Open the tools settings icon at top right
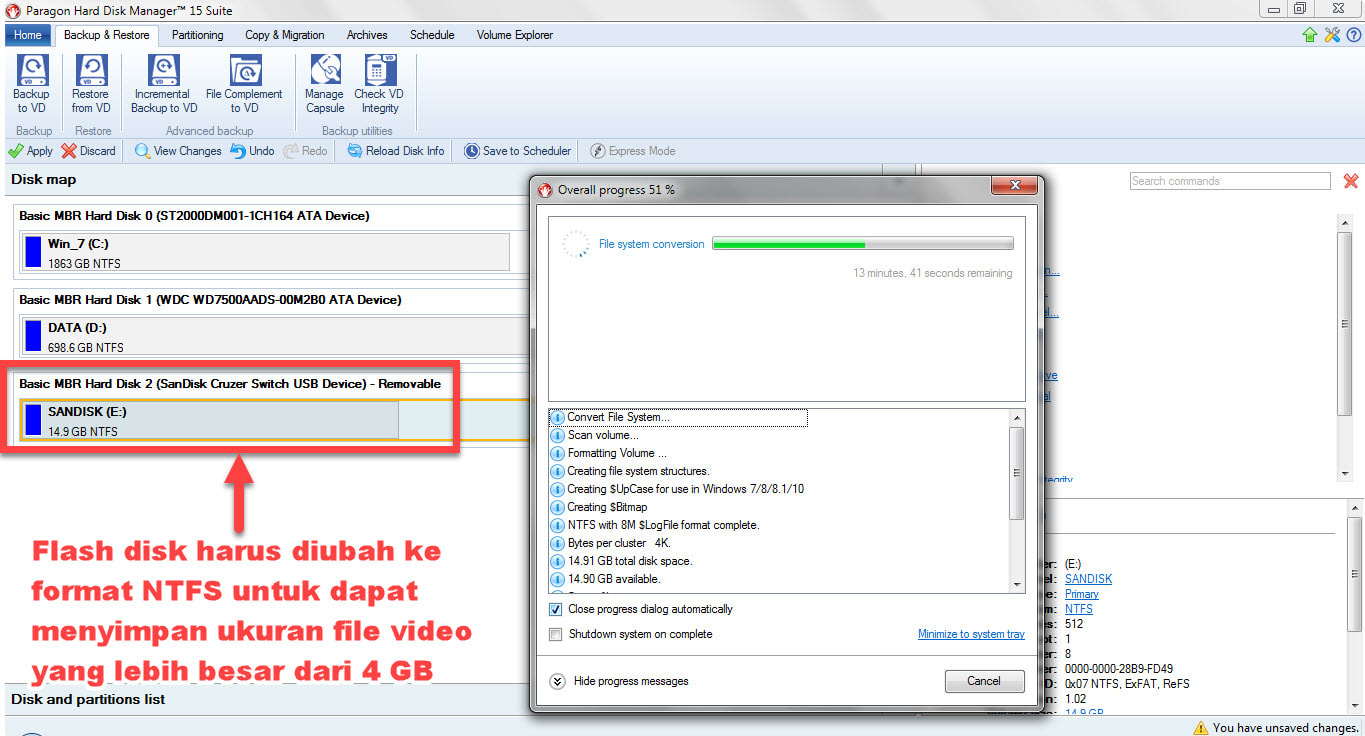Screen dimensions: 1365x736 1332,35
